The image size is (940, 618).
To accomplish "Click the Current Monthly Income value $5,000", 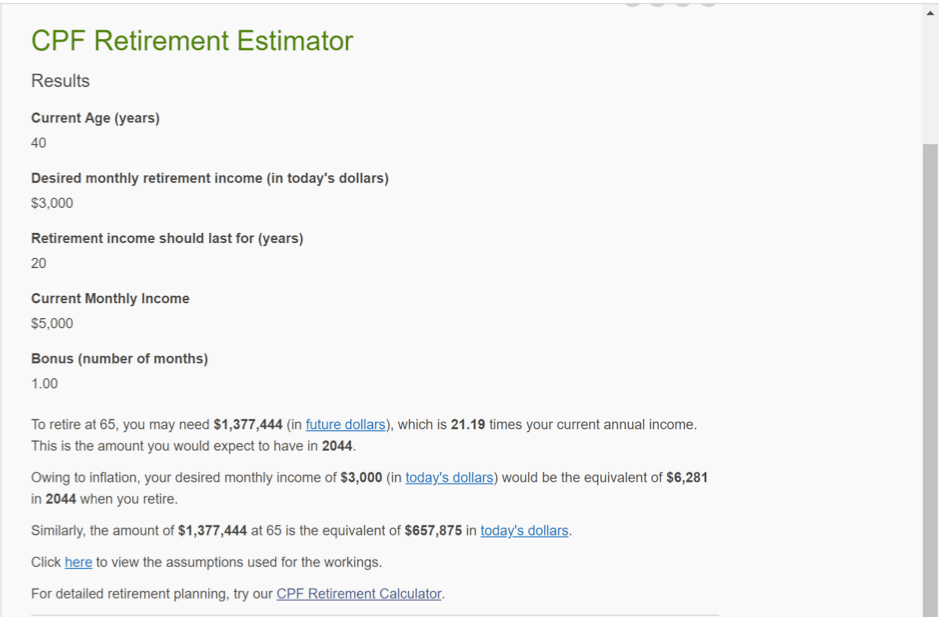I will pyautogui.click(x=52, y=324).
